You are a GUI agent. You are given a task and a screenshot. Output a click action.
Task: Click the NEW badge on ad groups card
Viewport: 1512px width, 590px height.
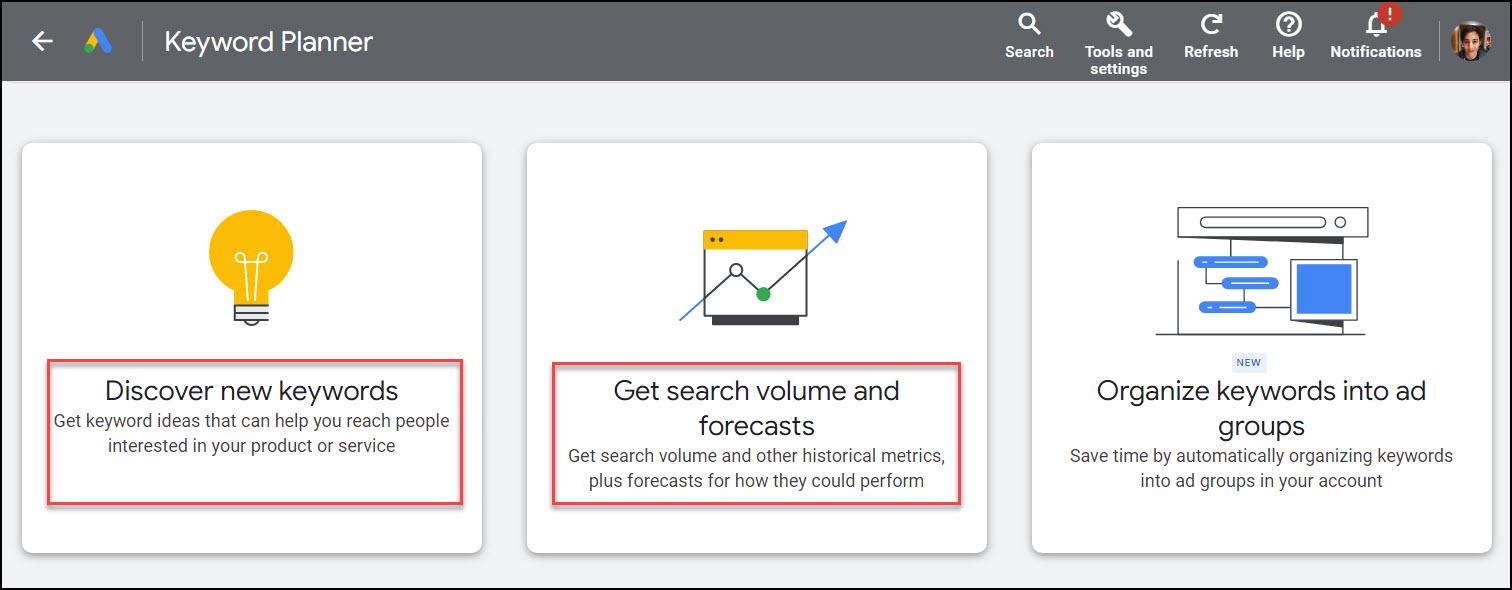[1250, 362]
